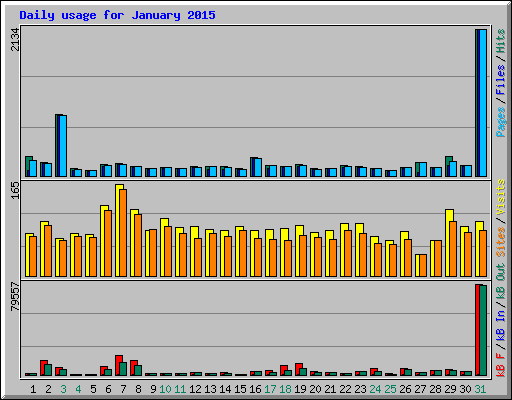
Task: Select the day 29 yellow visits bar
Action: tap(448, 243)
